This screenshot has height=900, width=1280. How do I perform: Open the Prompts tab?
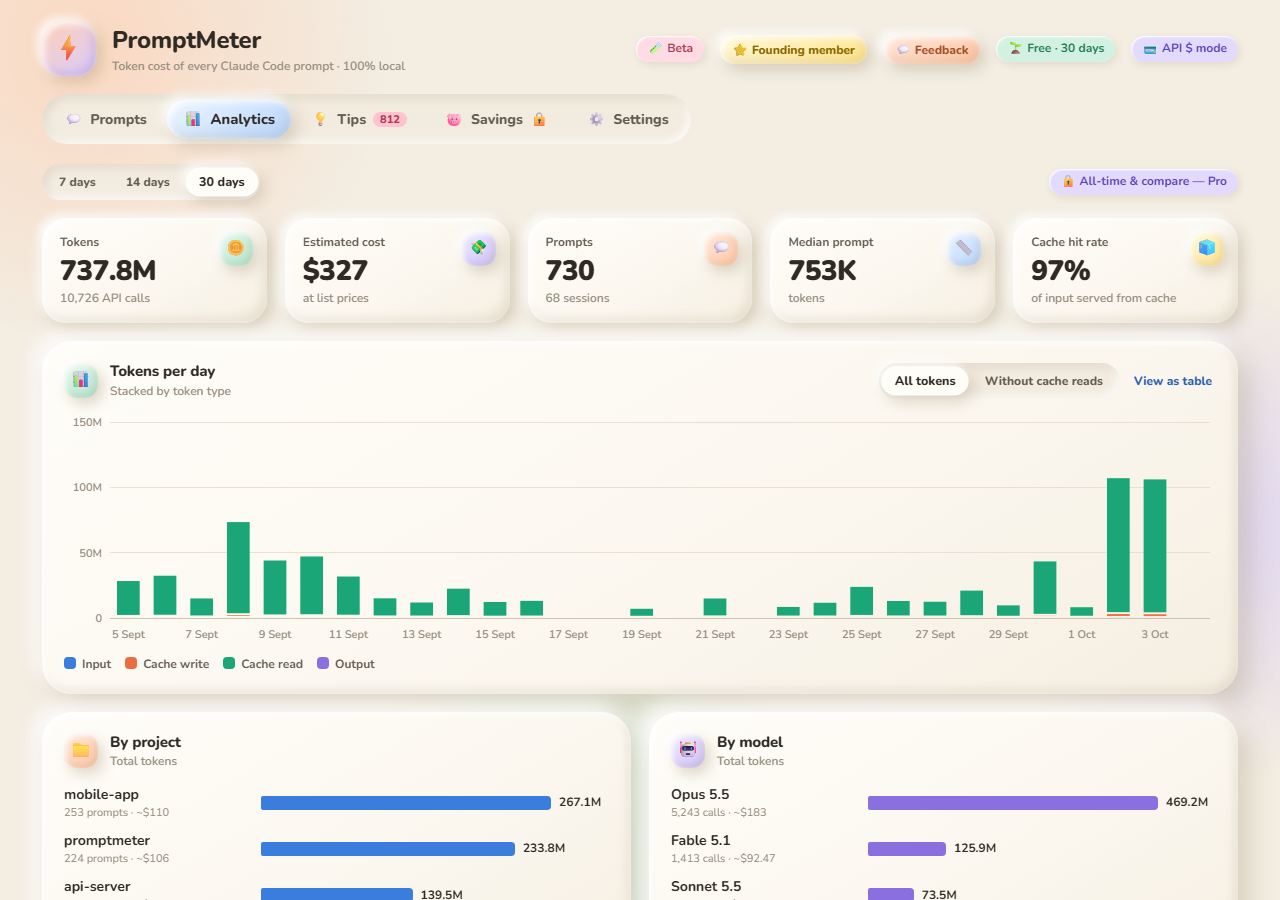[107, 119]
